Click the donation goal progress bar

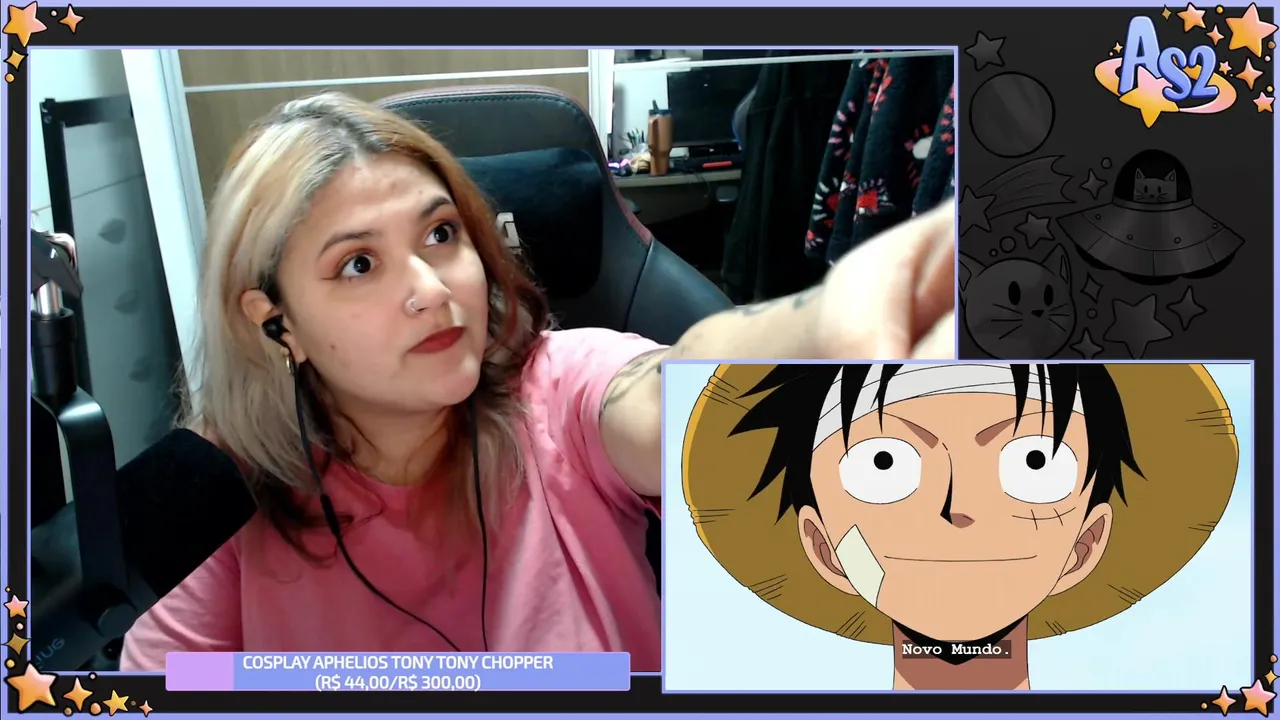click(x=397, y=671)
